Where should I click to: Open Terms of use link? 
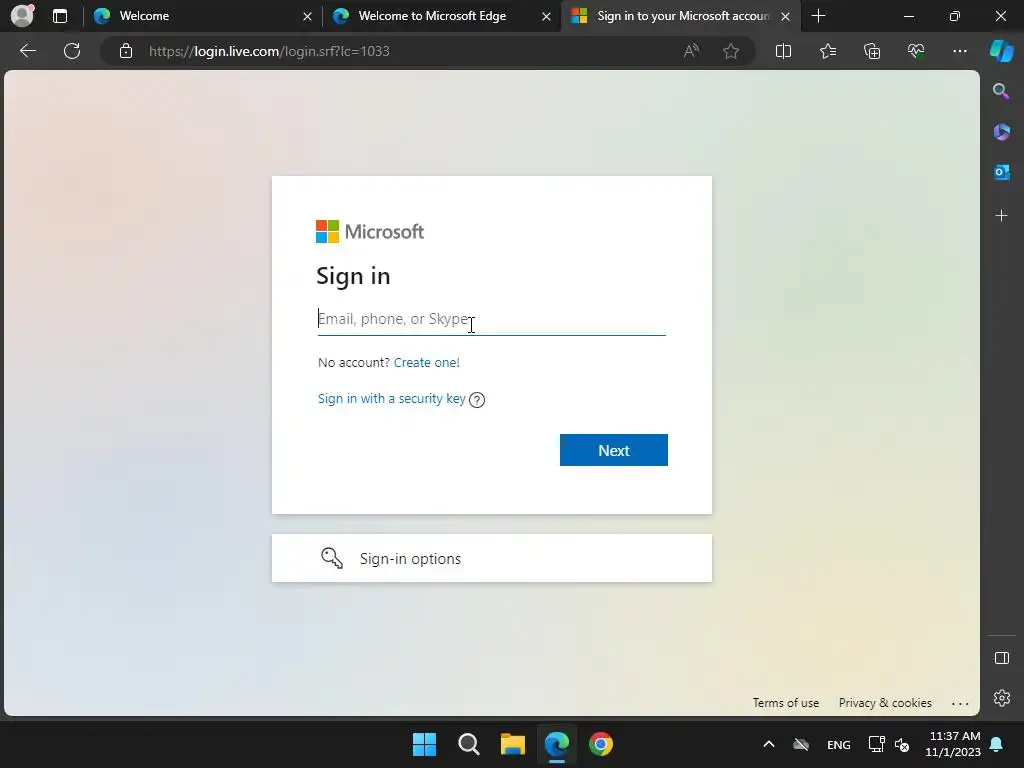786,703
